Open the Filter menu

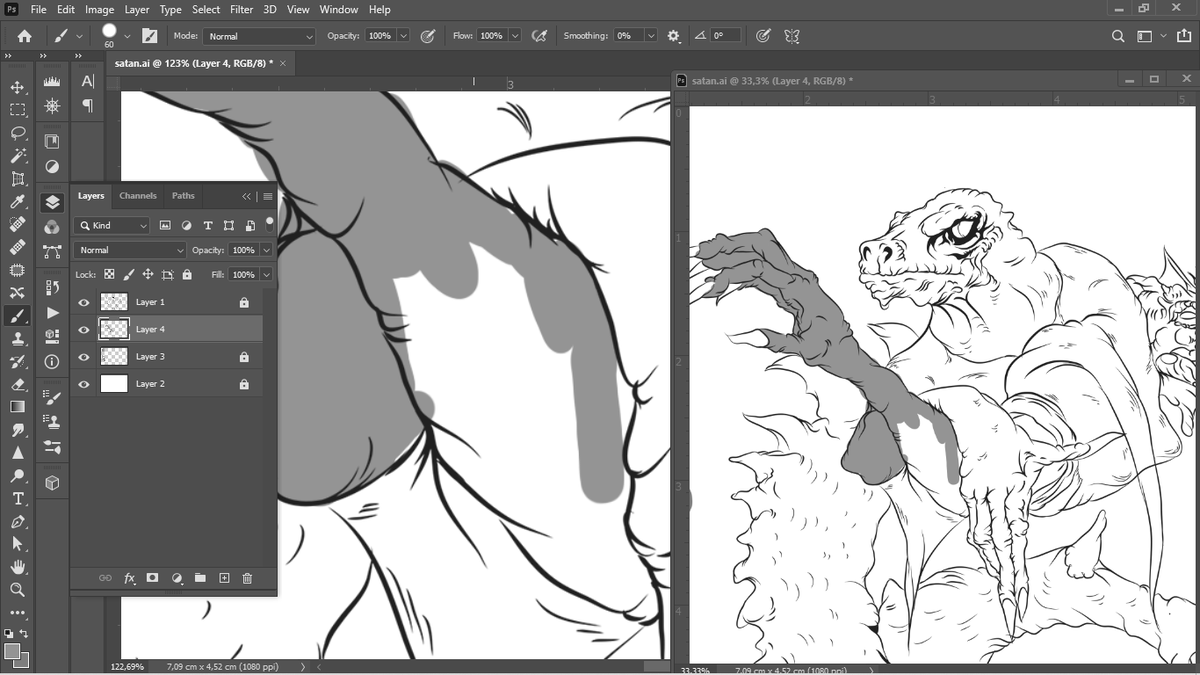pos(241,9)
